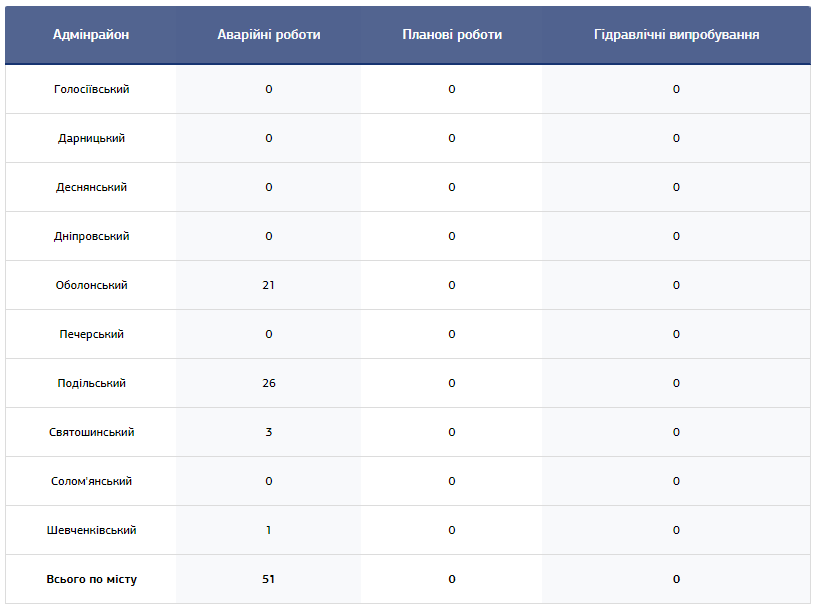Click the Адмінрайон column header

pos(91,35)
